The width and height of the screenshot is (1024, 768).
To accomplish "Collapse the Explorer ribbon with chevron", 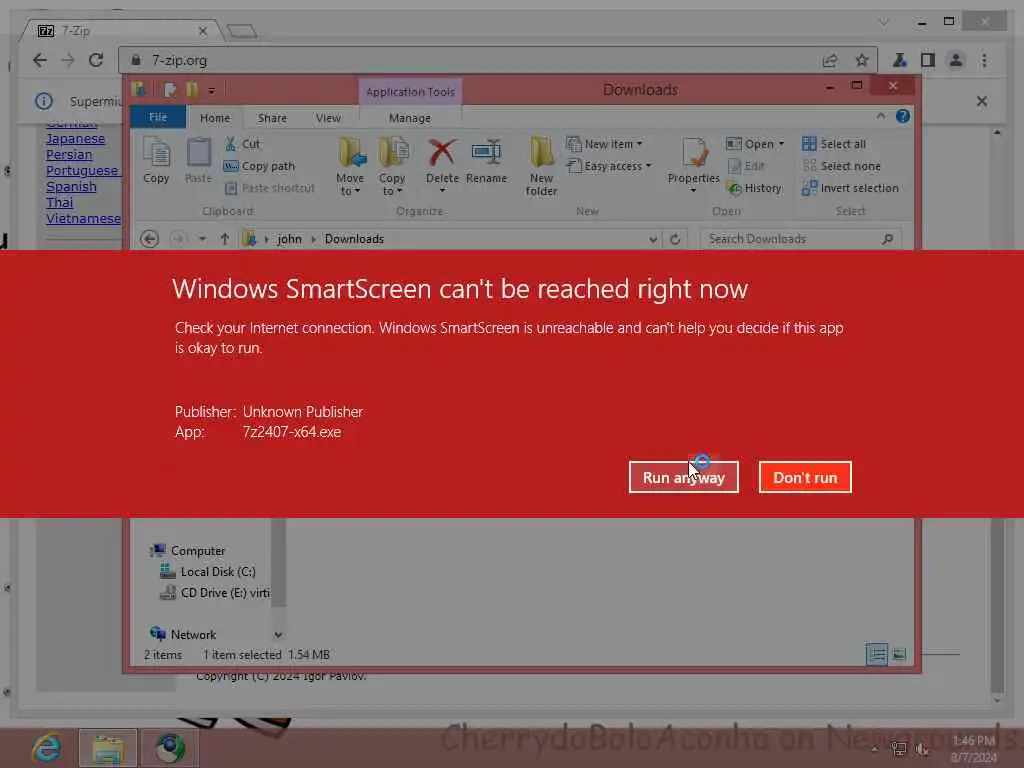I will click(881, 116).
